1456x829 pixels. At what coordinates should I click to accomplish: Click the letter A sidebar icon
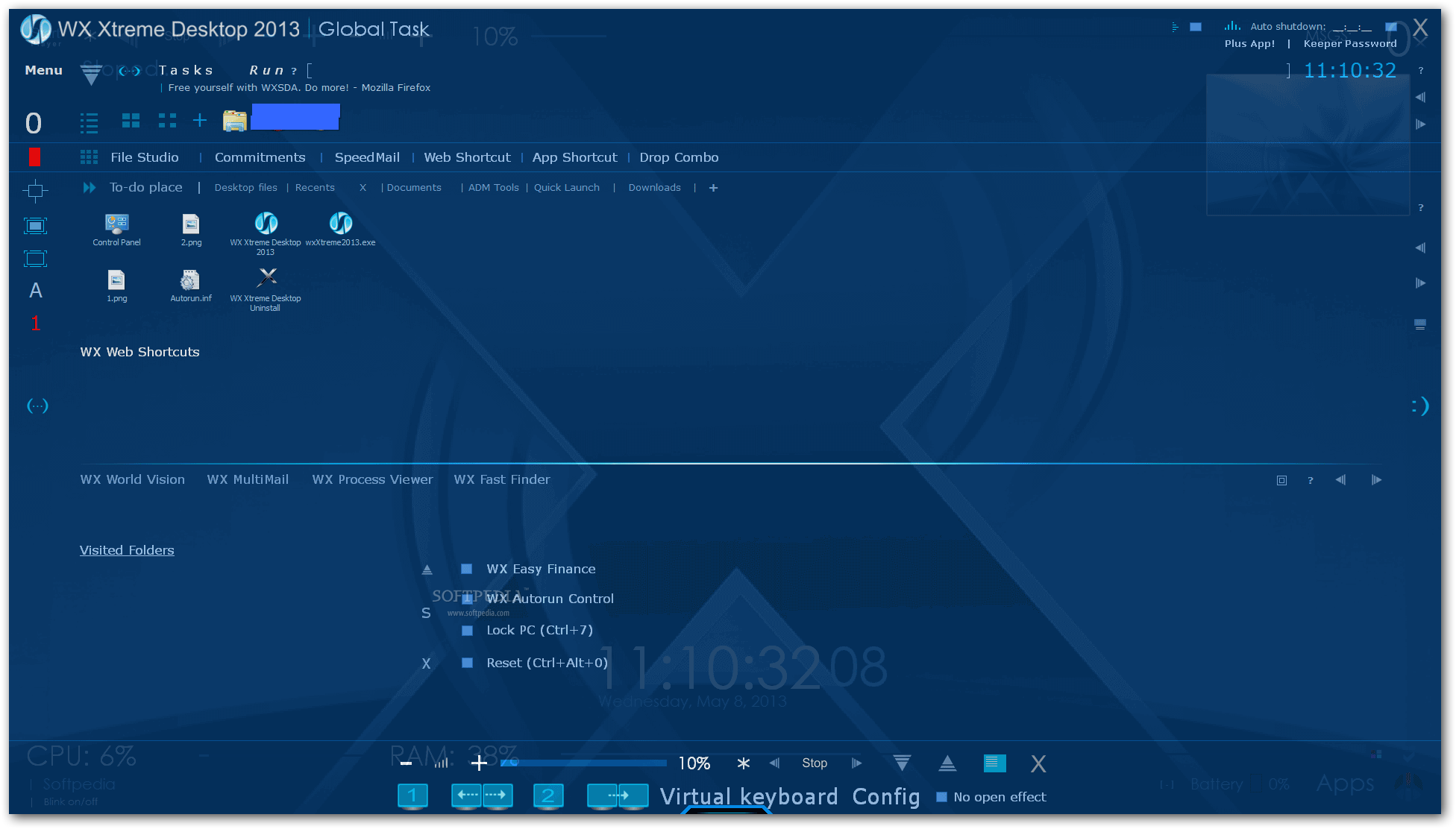36,291
